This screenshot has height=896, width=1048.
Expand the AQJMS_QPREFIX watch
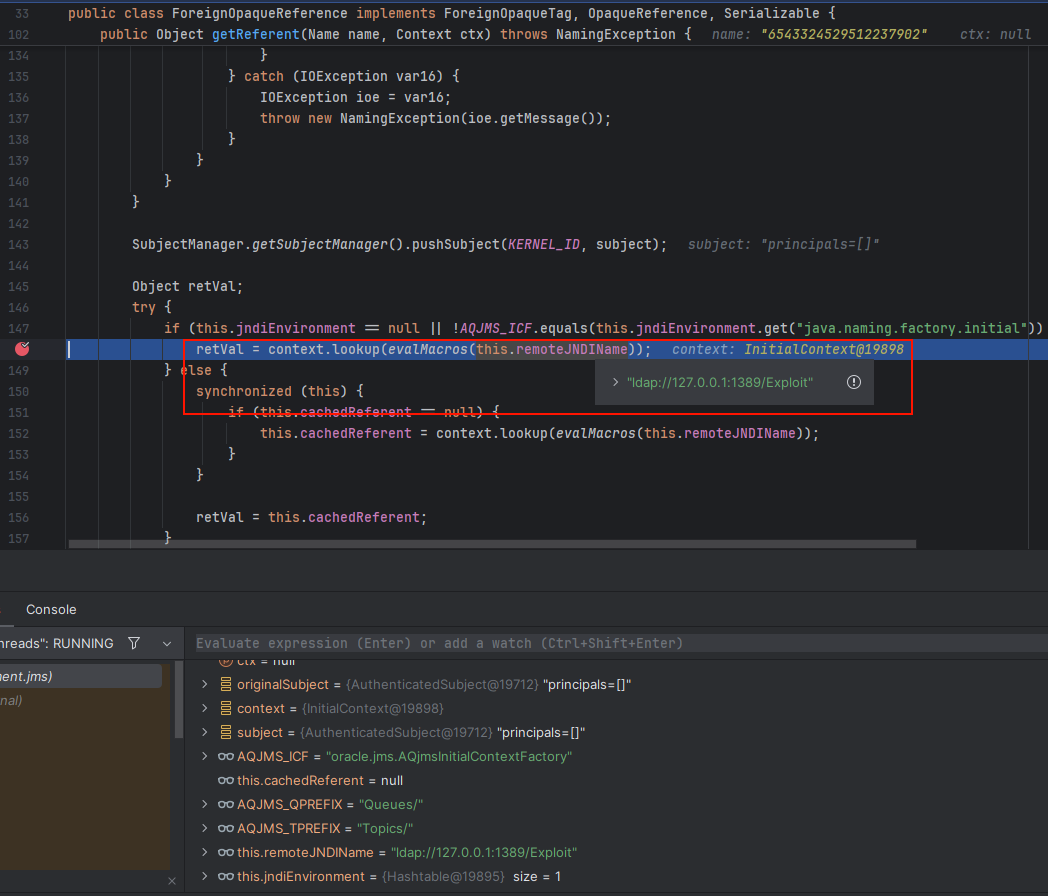click(x=205, y=804)
